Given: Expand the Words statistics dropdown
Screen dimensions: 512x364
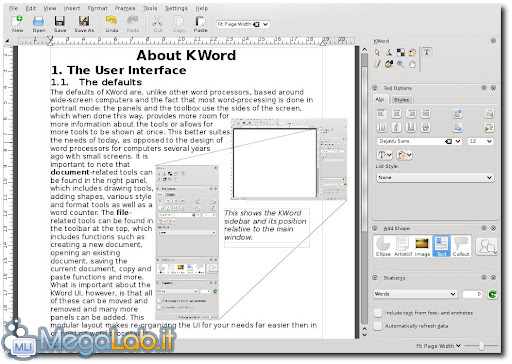Looking at the screenshot, I should tap(415, 294).
